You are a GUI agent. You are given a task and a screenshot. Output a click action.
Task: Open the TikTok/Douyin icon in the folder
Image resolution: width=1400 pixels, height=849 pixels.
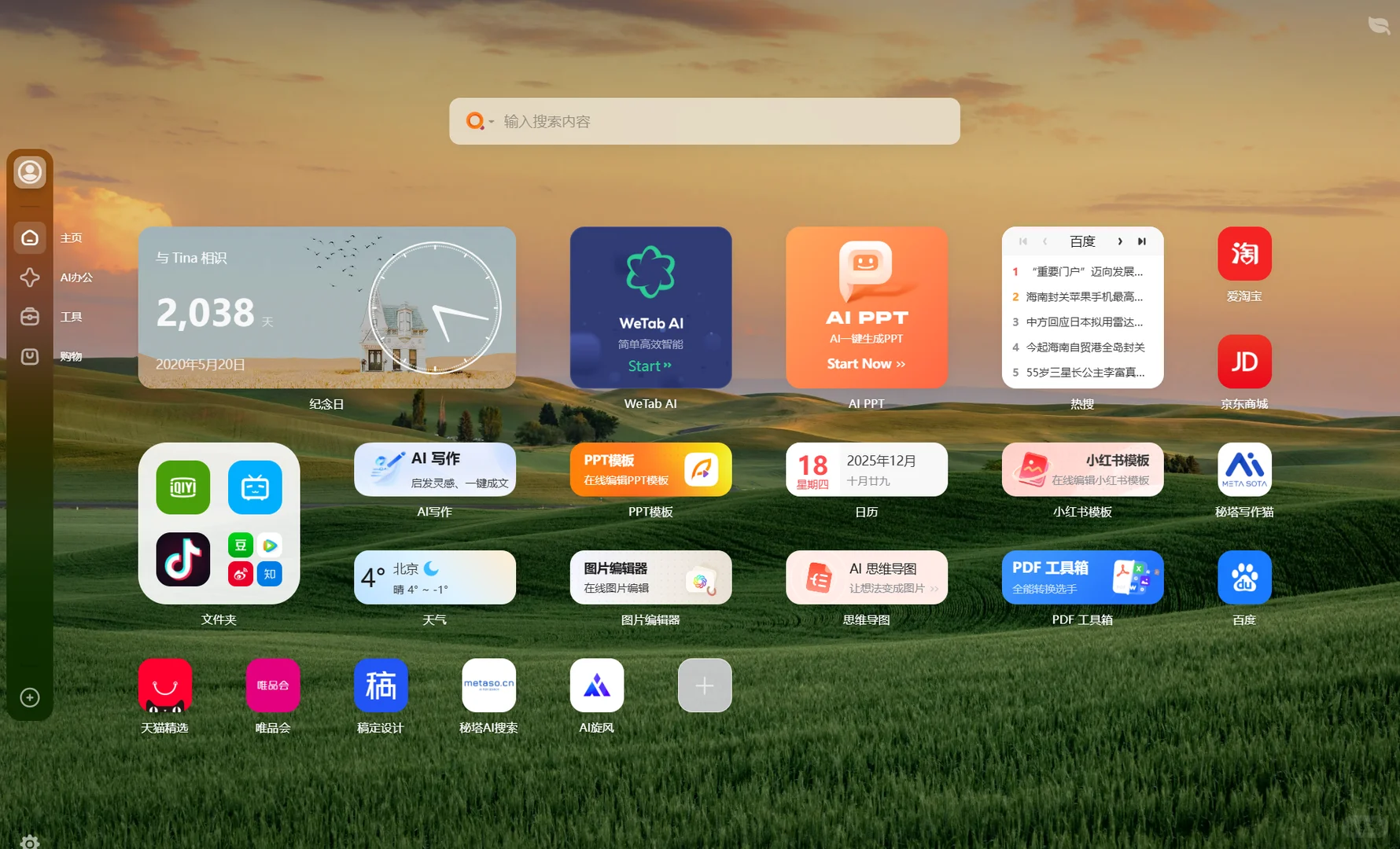pos(183,560)
